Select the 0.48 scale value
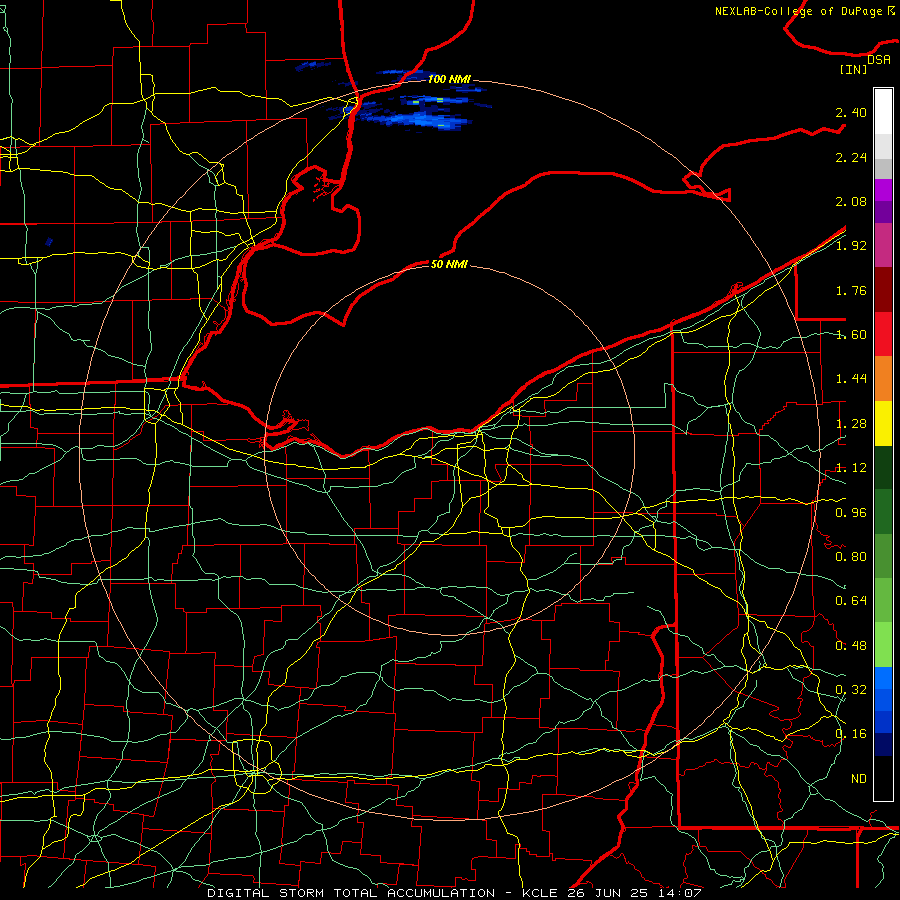The width and height of the screenshot is (900, 900). click(851, 646)
